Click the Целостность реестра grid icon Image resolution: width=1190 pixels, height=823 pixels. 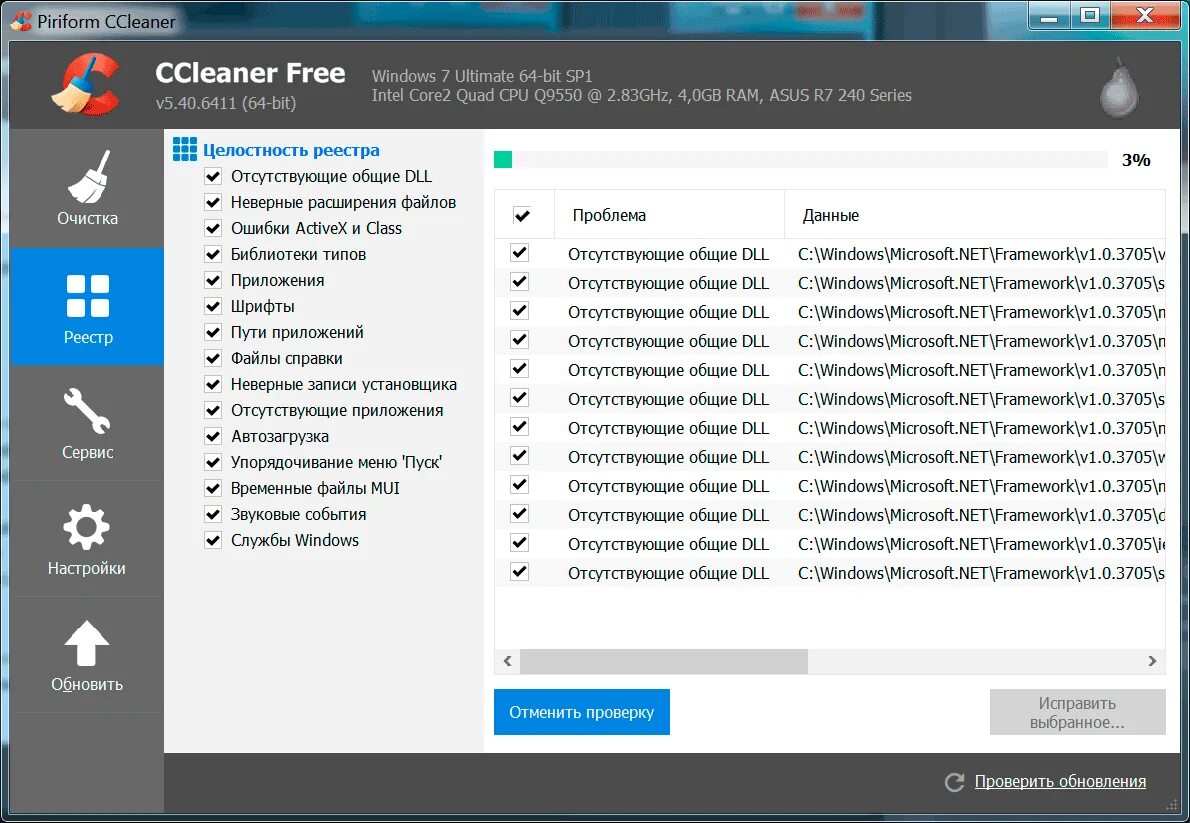point(184,150)
